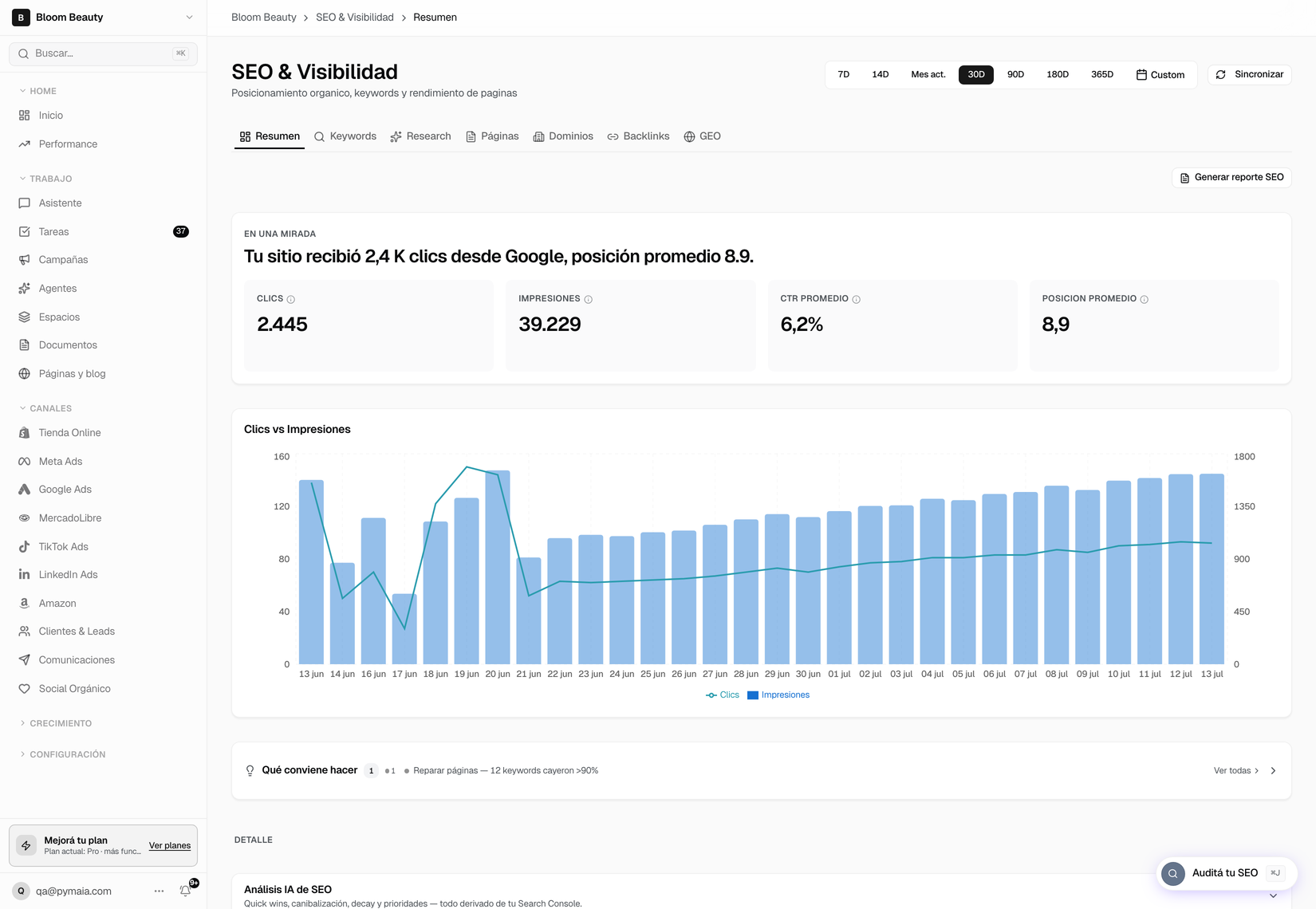Show info for Posicion Promedio

click(1145, 300)
